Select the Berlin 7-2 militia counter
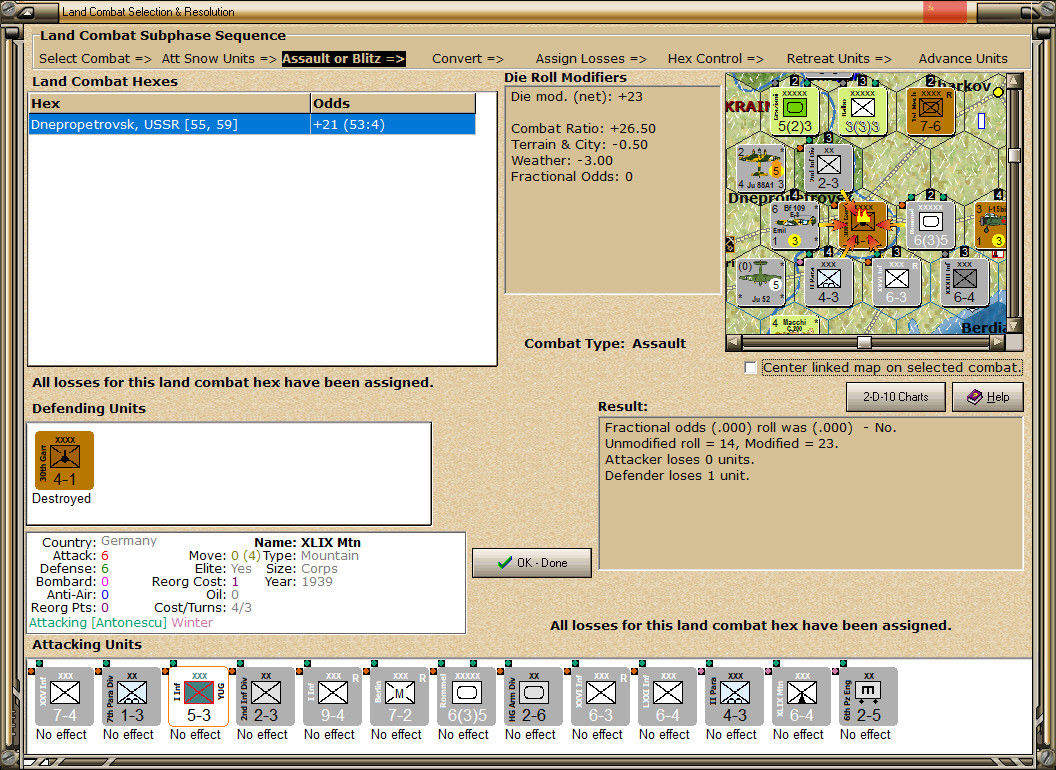1056x770 pixels. point(399,697)
